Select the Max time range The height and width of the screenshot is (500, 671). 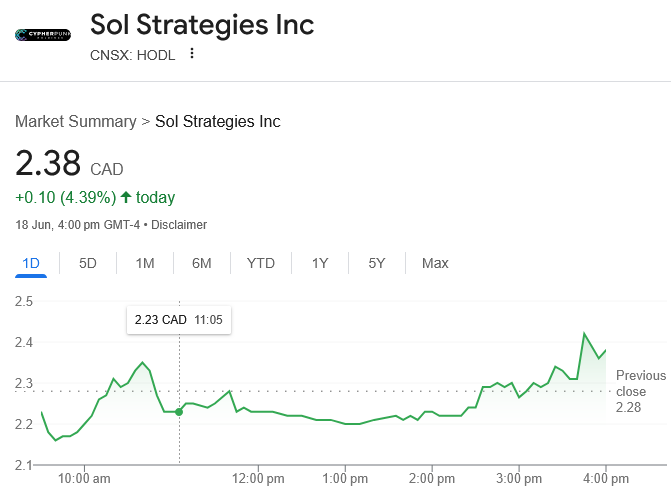tap(435, 263)
